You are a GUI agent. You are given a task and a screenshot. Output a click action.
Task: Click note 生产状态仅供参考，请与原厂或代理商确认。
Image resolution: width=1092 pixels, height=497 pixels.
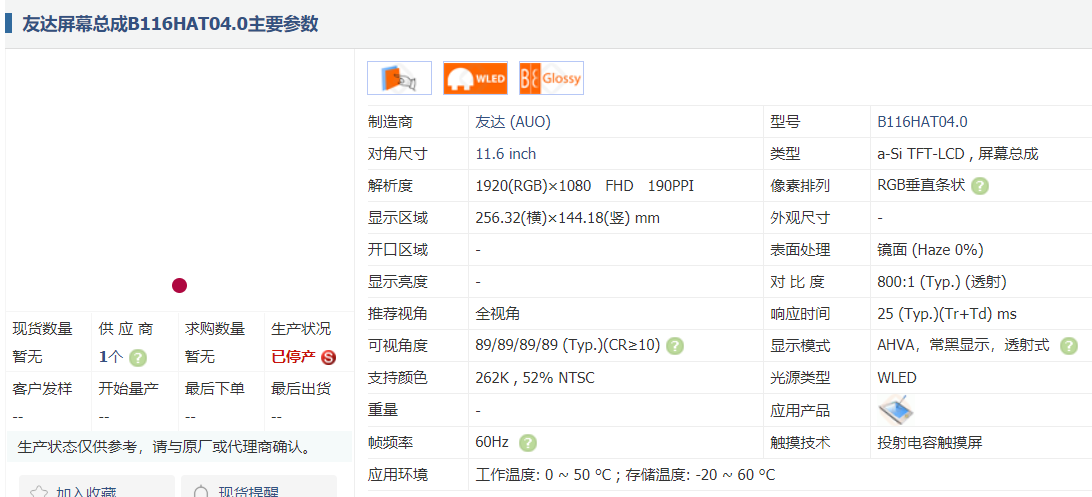pos(164,447)
